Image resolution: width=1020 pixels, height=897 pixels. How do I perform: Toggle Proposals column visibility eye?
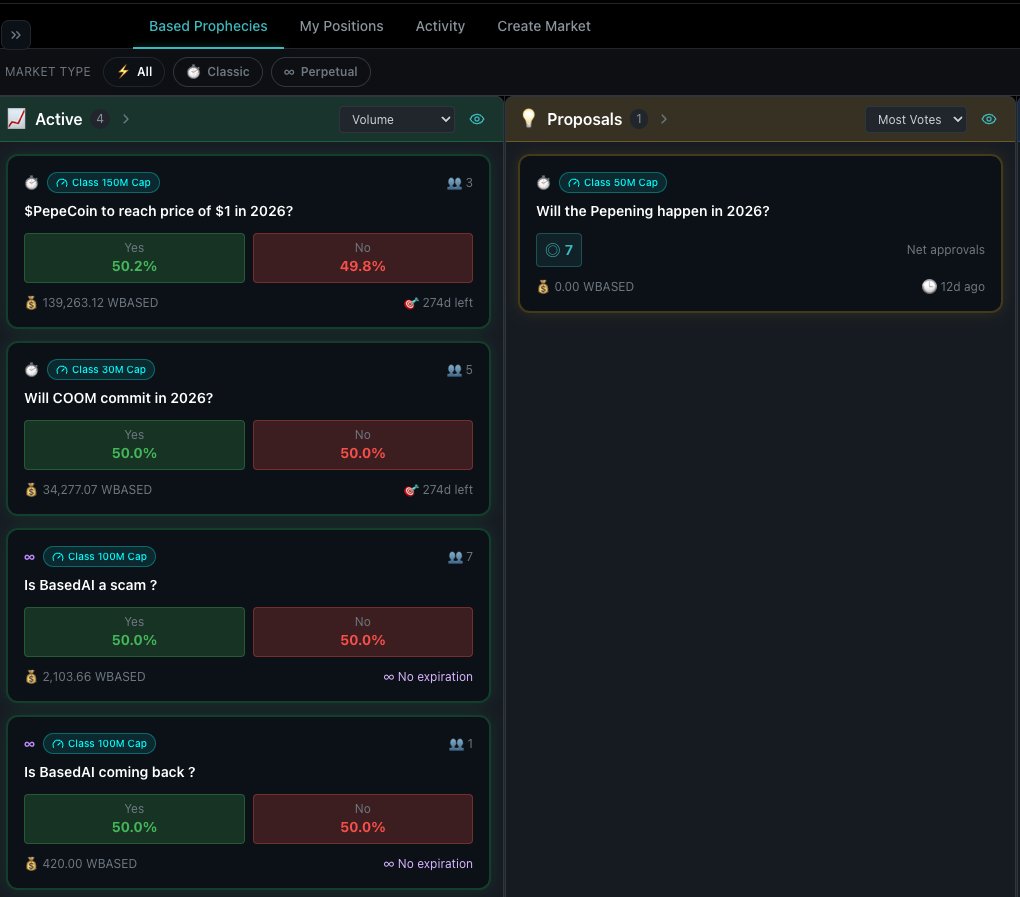click(x=989, y=119)
